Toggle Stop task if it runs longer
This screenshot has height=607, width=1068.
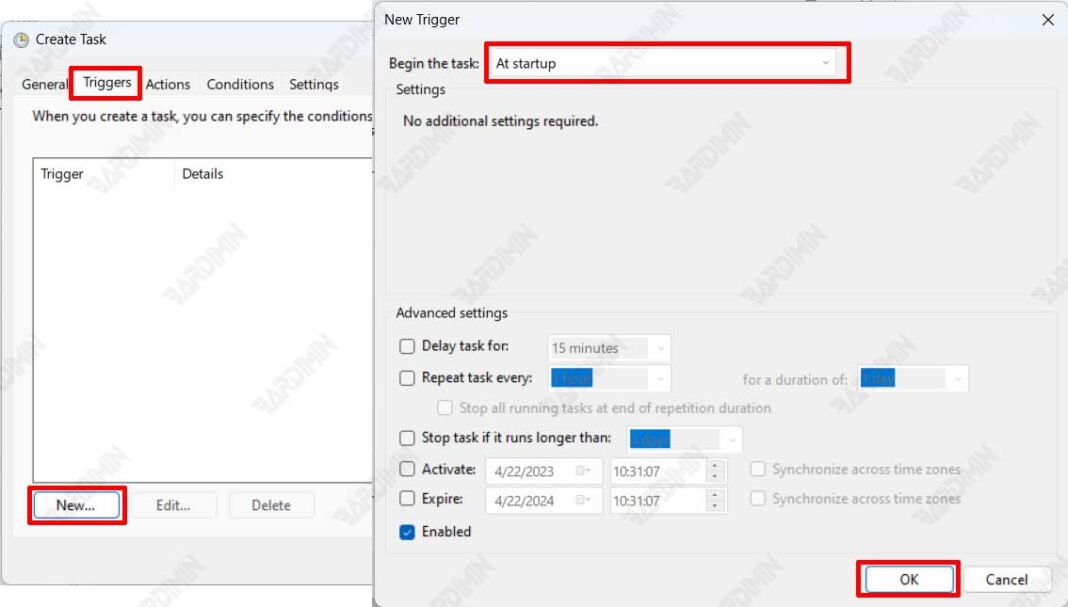pyautogui.click(x=407, y=438)
